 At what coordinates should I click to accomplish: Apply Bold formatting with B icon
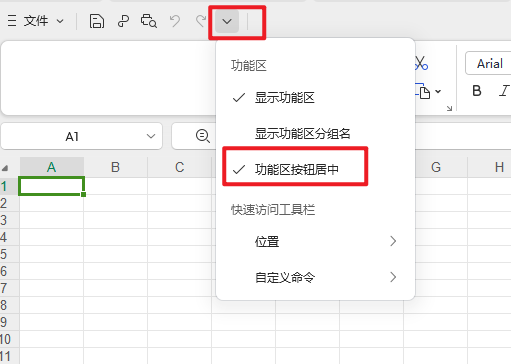tap(477, 91)
